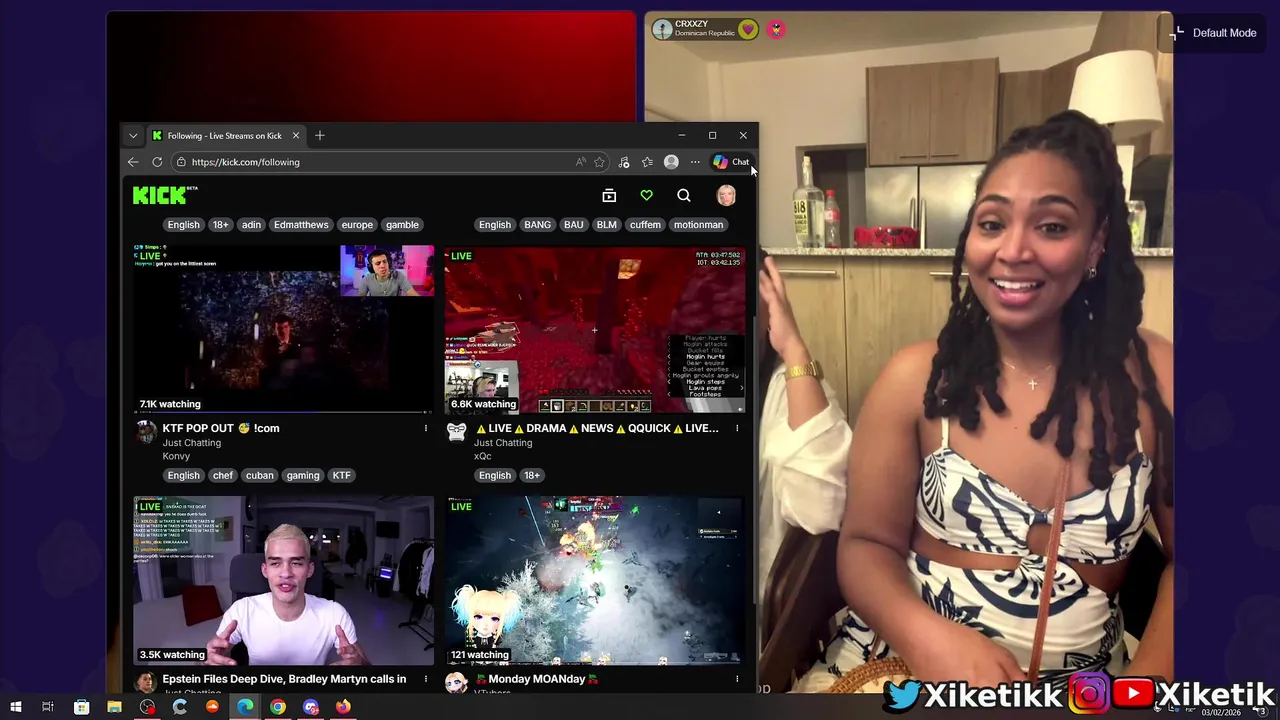
Task: Close the Following - Live Streams tab
Action: click(x=296, y=136)
